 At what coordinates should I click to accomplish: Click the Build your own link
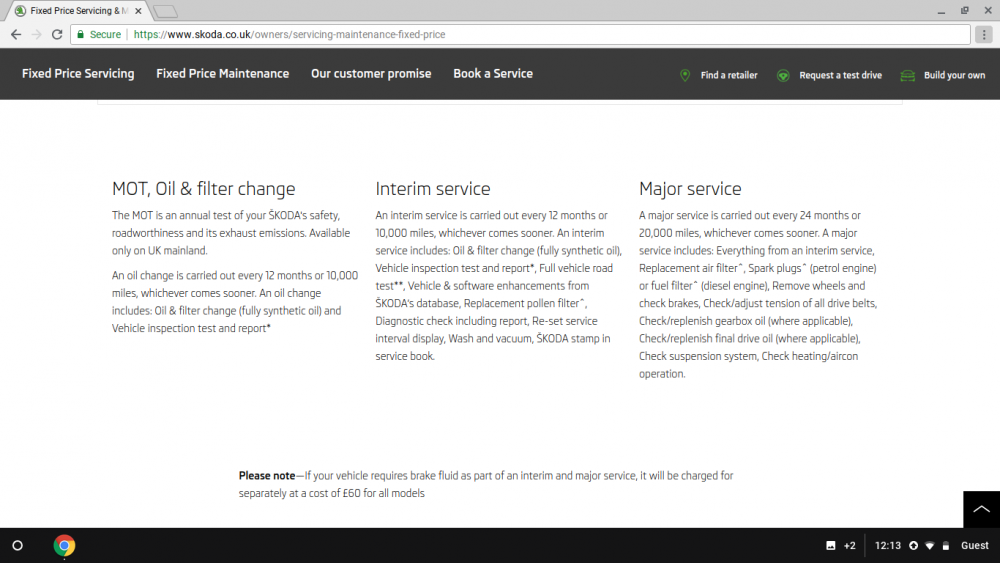coord(954,75)
